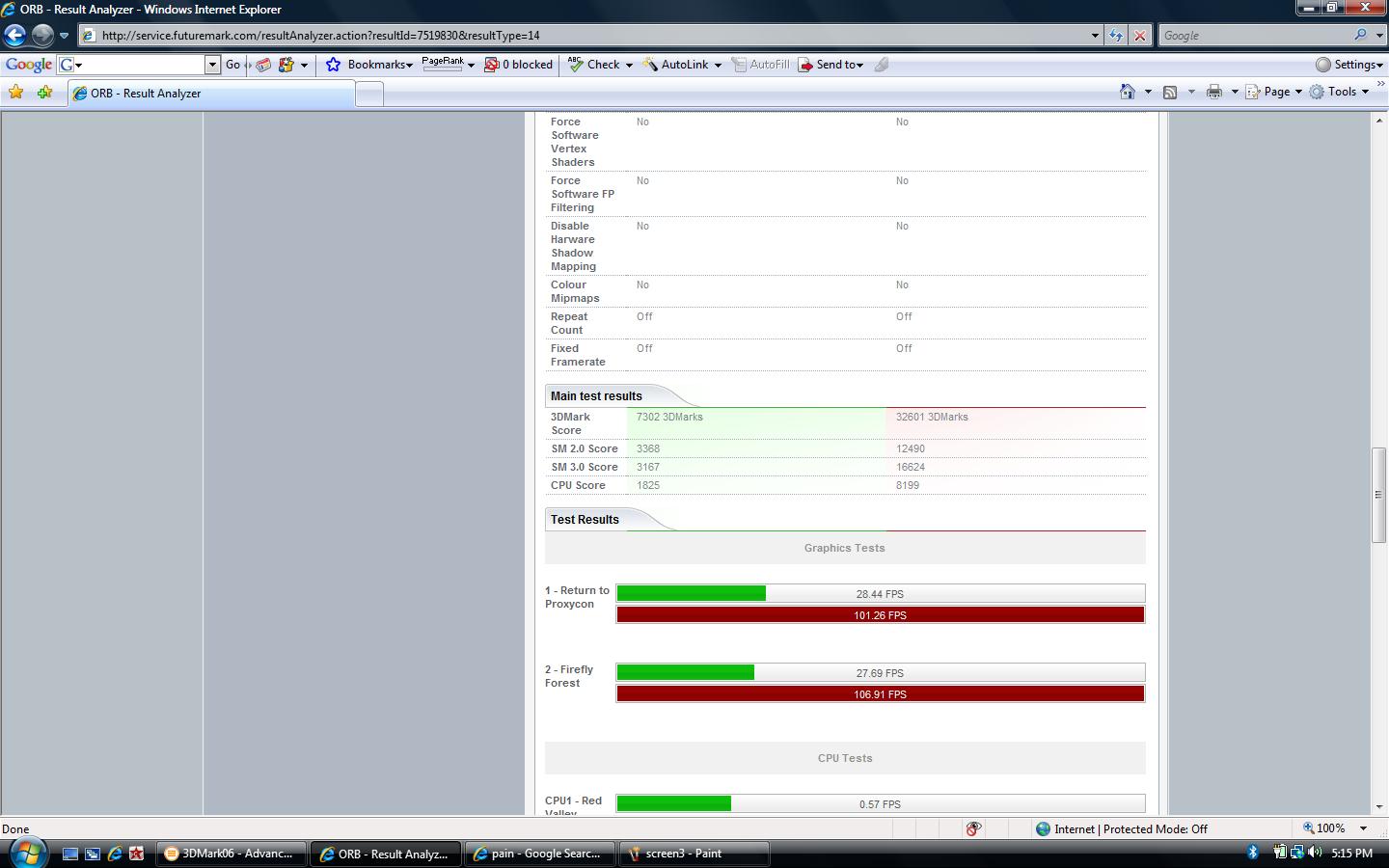Open the 100% zoom level control
Screen dimensions: 1389x868
(x=1335, y=828)
